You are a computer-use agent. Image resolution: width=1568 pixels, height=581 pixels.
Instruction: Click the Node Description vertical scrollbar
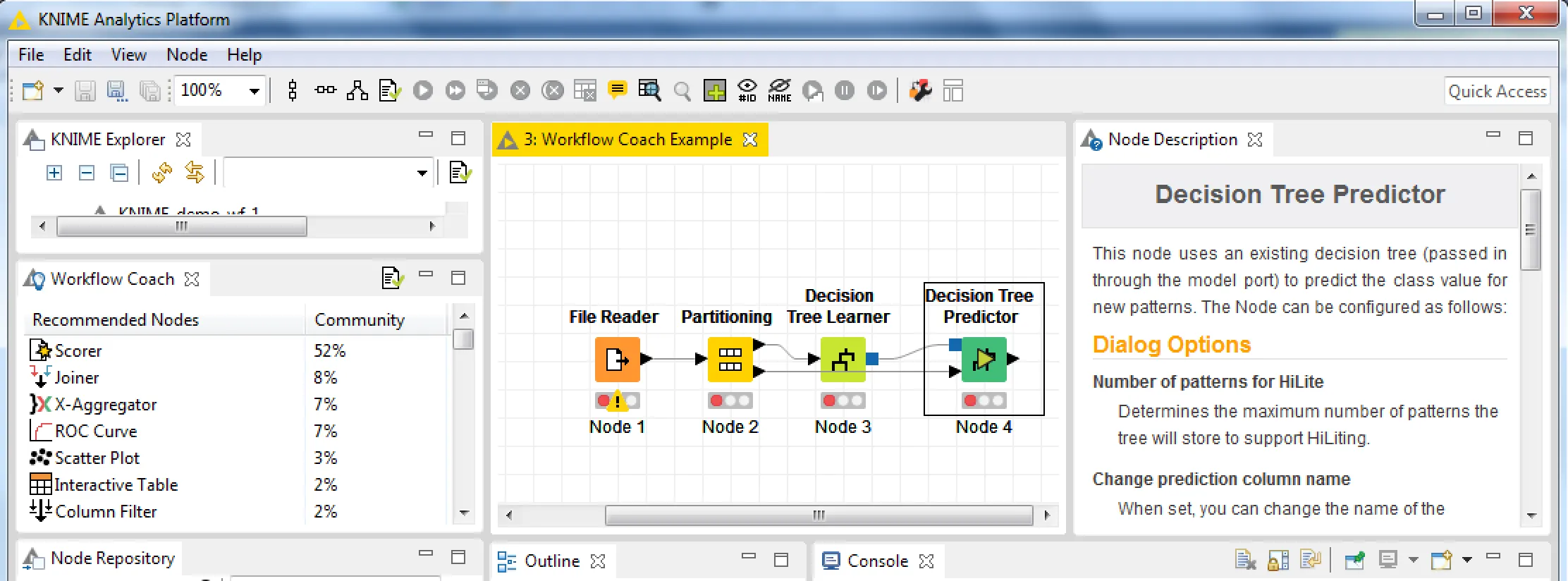(1531, 229)
